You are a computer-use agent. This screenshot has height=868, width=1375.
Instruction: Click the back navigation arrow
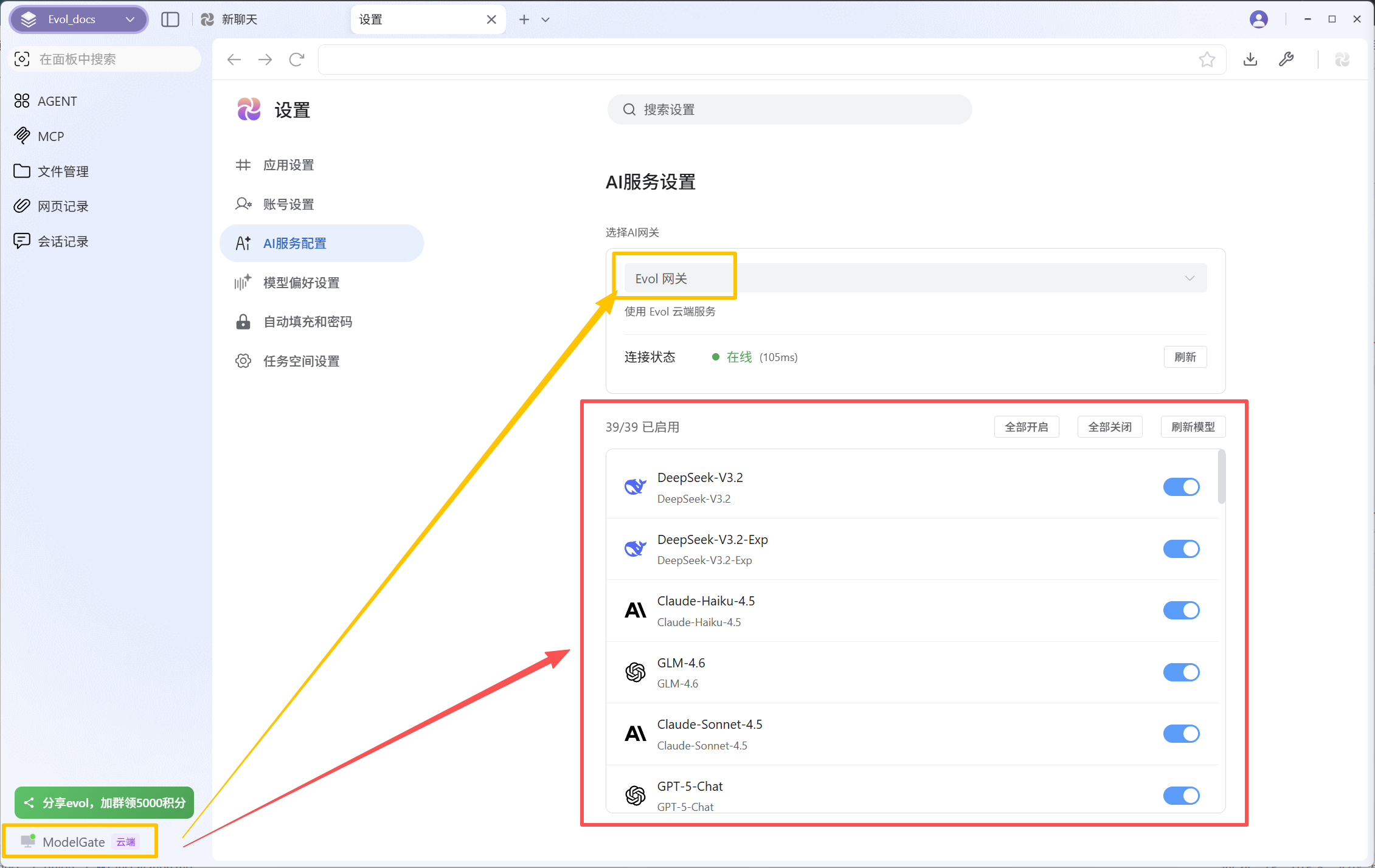click(x=234, y=60)
